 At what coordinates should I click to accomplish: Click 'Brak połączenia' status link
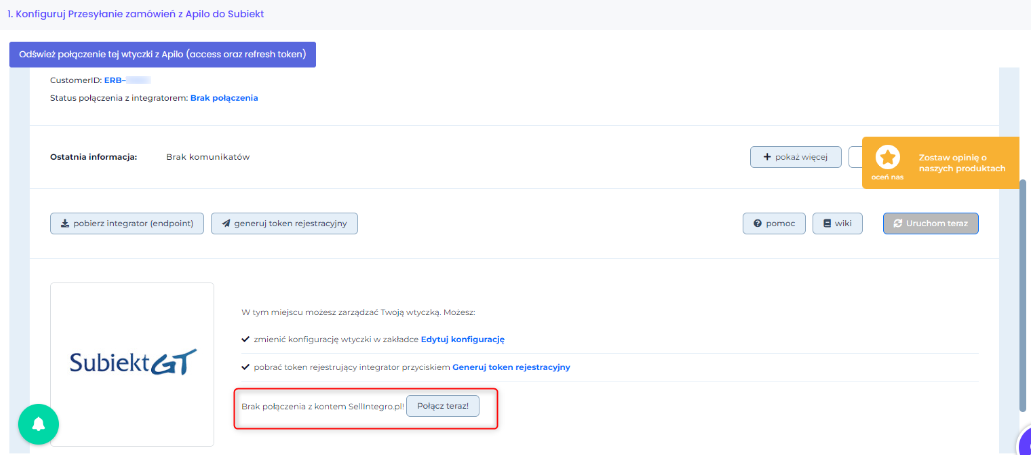[x=224, y=98]
